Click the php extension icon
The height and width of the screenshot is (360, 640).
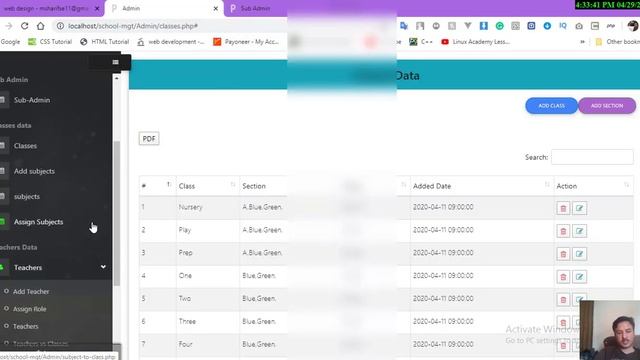[611, 26]
